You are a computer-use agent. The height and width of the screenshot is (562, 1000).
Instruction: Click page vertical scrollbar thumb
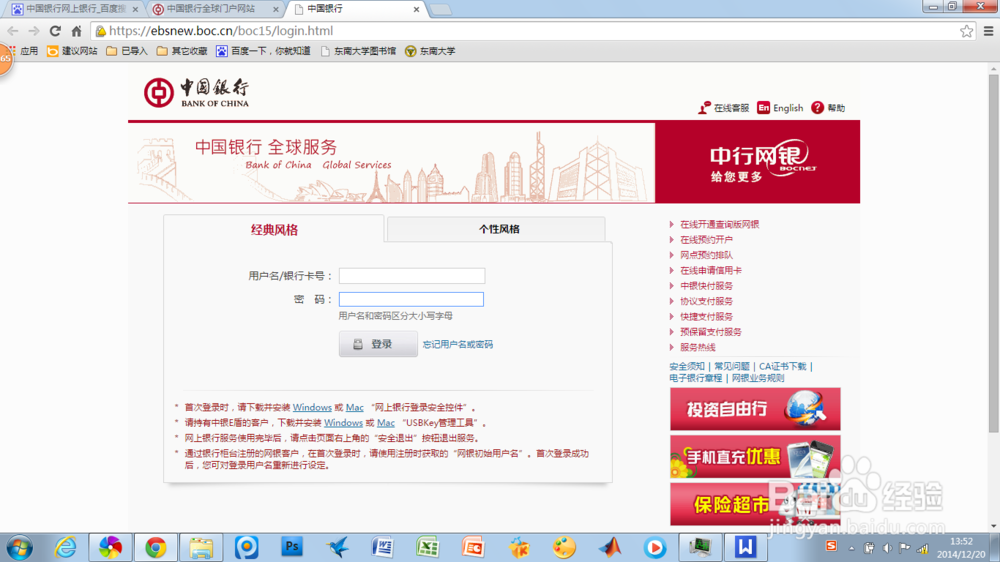tap(994, 253)
